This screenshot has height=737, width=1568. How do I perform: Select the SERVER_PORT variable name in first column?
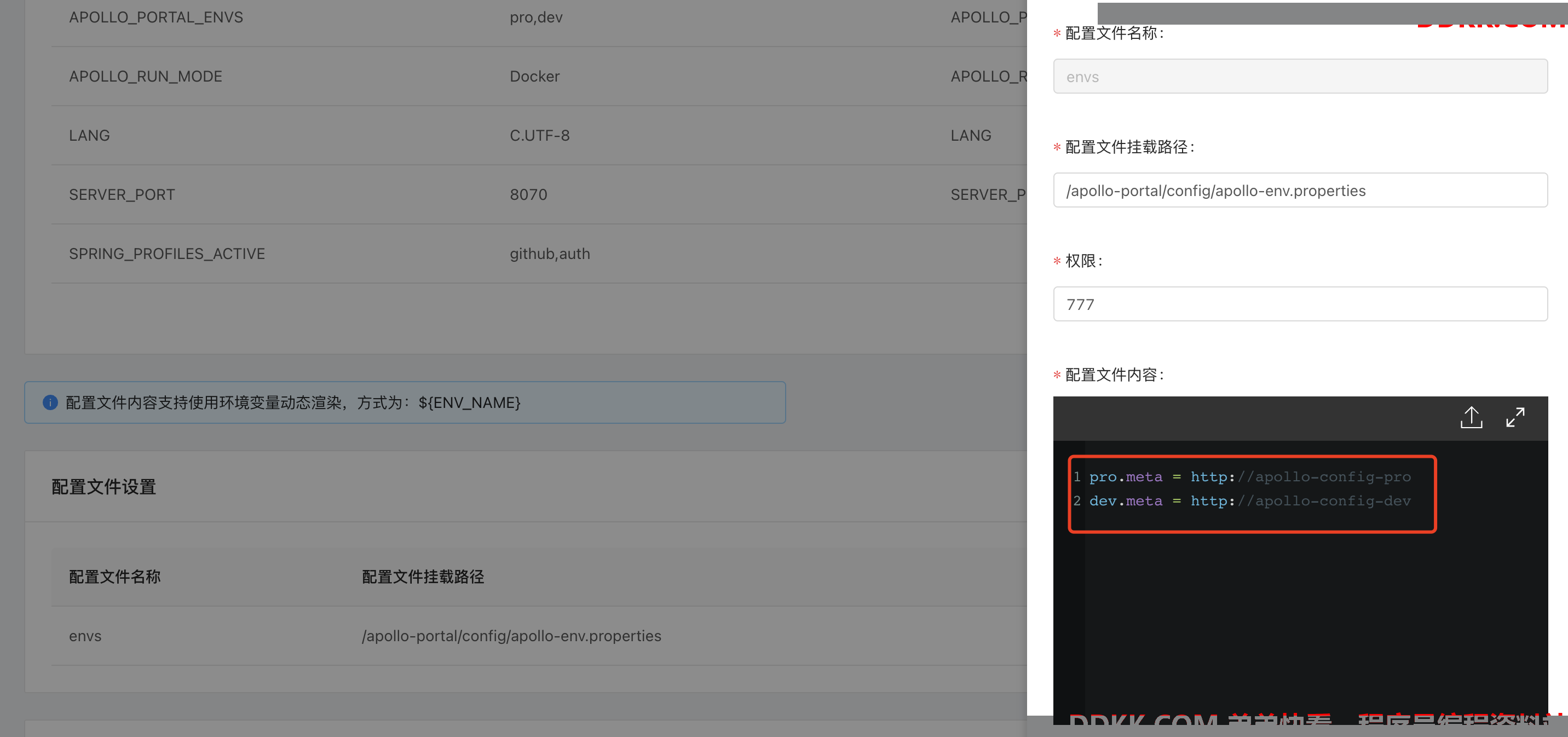pos(122,194)
